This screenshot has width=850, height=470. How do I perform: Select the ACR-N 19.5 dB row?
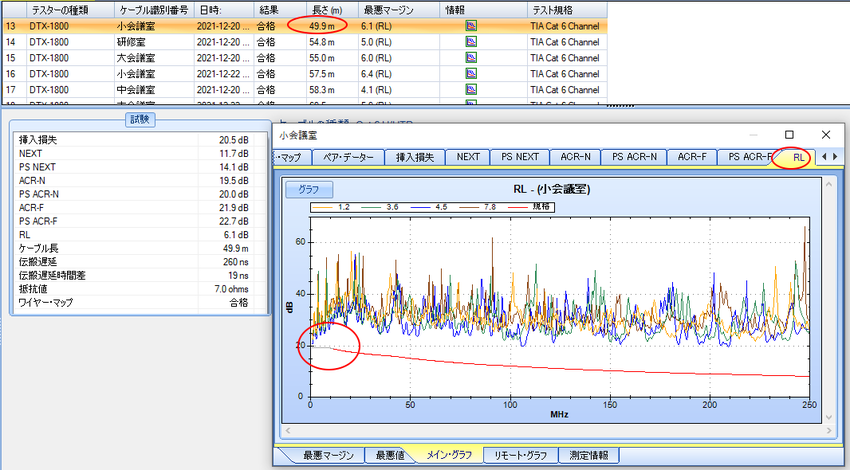click(x=140, y=181)
